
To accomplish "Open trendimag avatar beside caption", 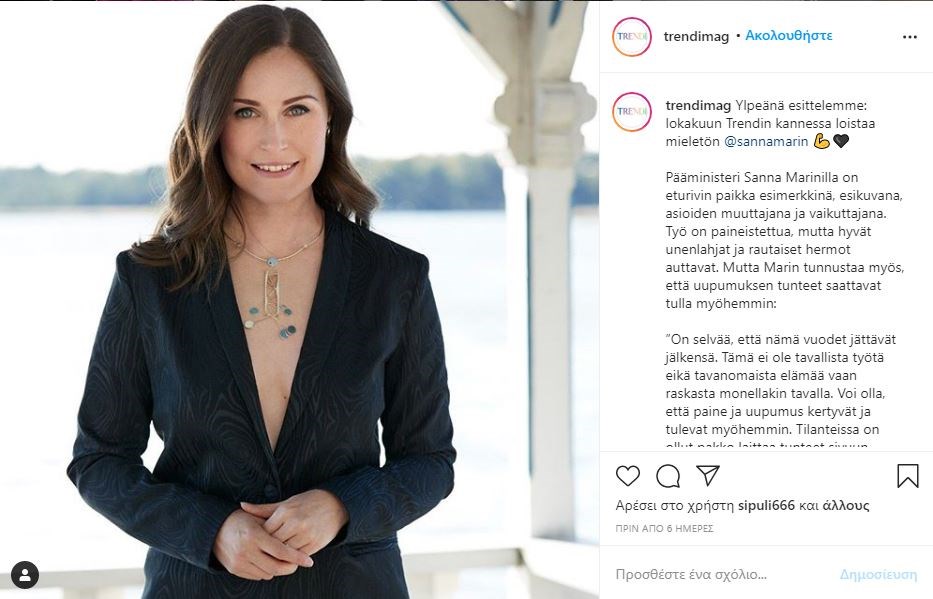I will coord(632,112).
